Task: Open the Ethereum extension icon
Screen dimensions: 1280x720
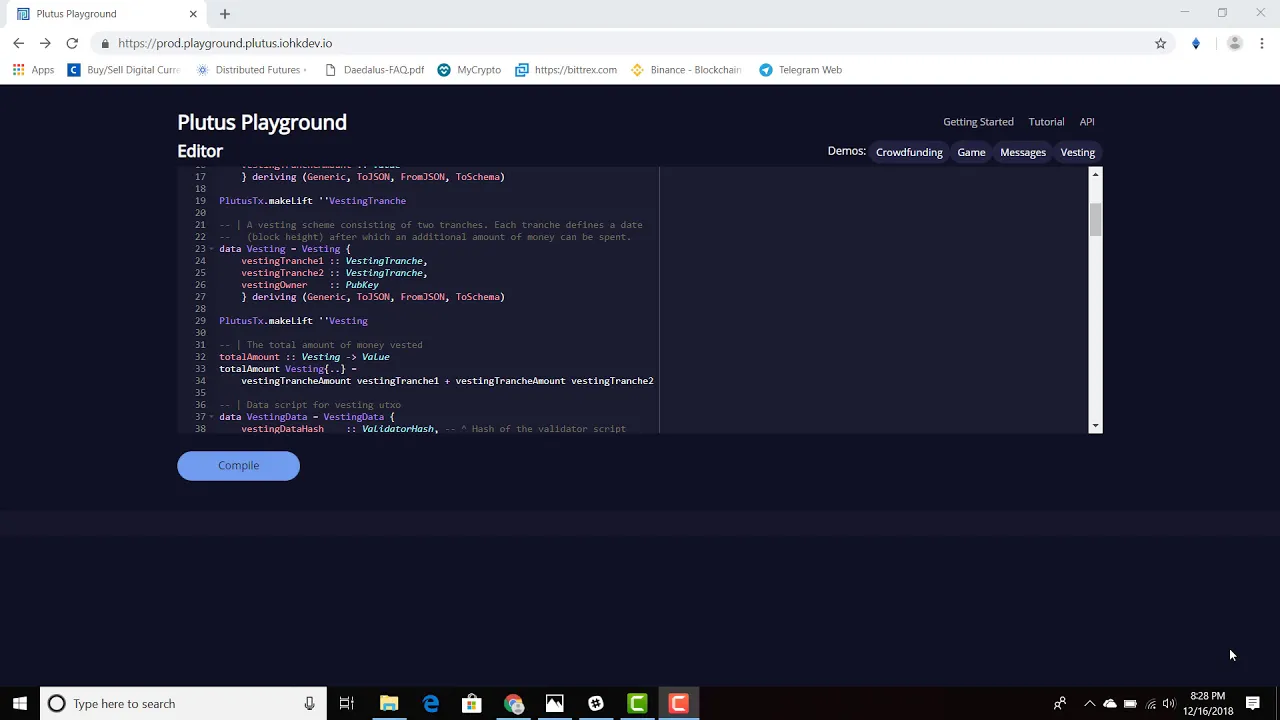Action: click(1195, 43)
